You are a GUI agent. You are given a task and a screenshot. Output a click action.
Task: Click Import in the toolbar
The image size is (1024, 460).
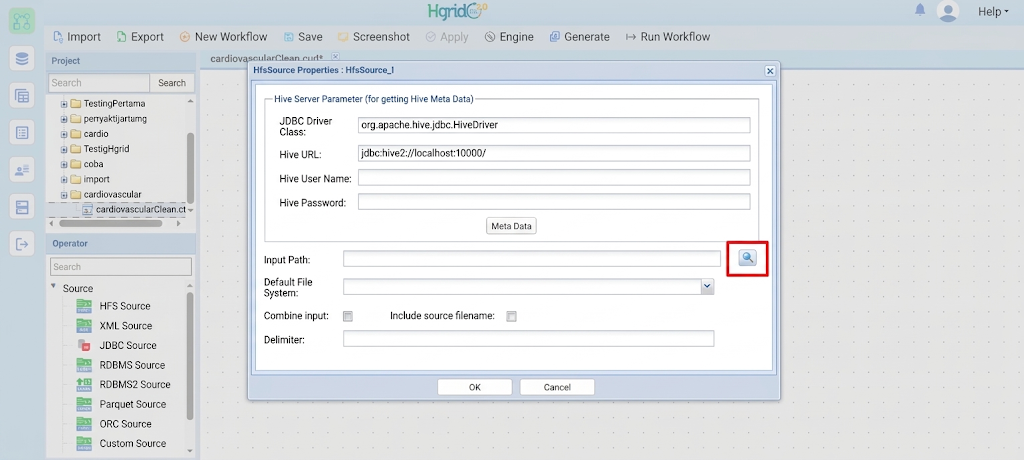pos(76,37)
